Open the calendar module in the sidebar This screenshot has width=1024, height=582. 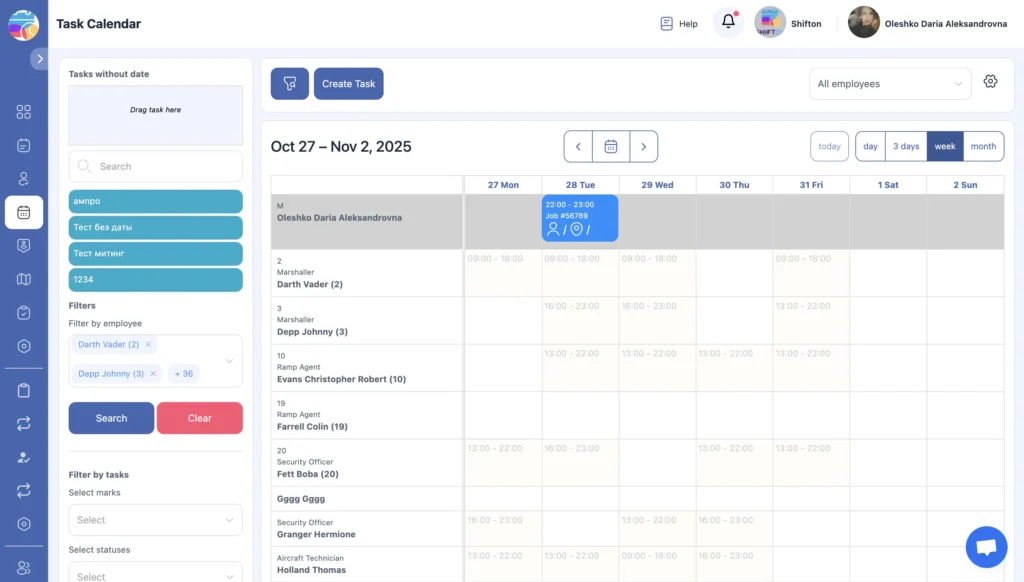click(x=24, y=212)
